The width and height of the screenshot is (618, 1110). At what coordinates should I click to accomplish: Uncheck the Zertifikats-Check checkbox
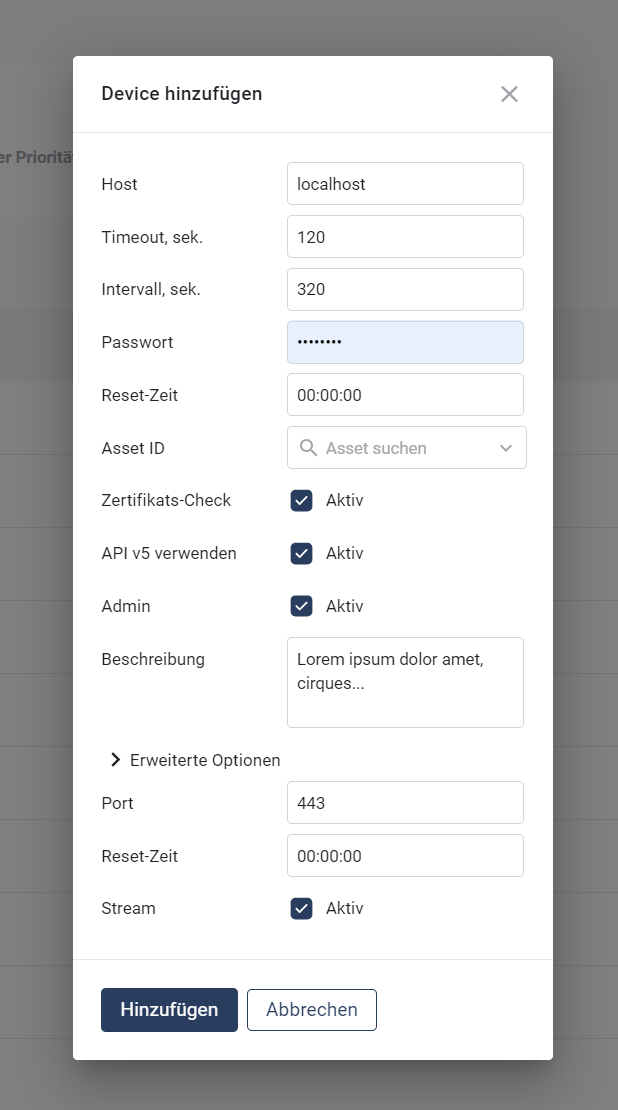302,500
